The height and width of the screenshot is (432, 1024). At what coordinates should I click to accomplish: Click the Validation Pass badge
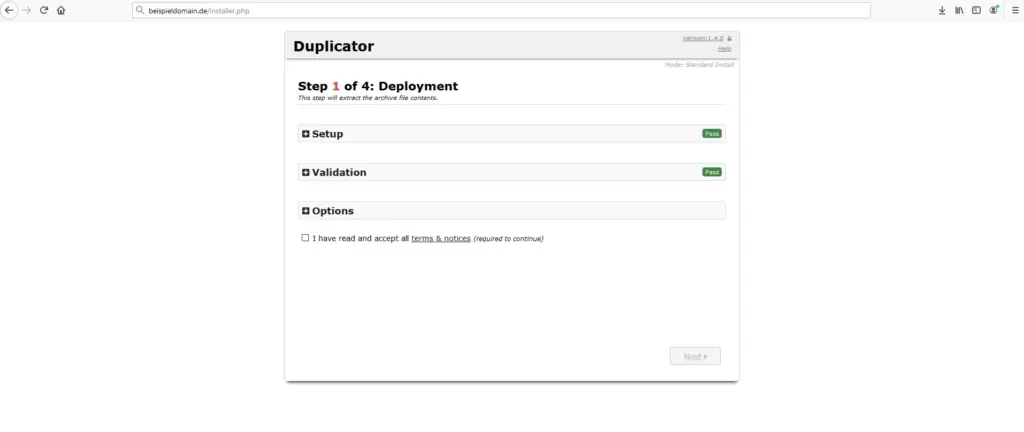point(711,172)
